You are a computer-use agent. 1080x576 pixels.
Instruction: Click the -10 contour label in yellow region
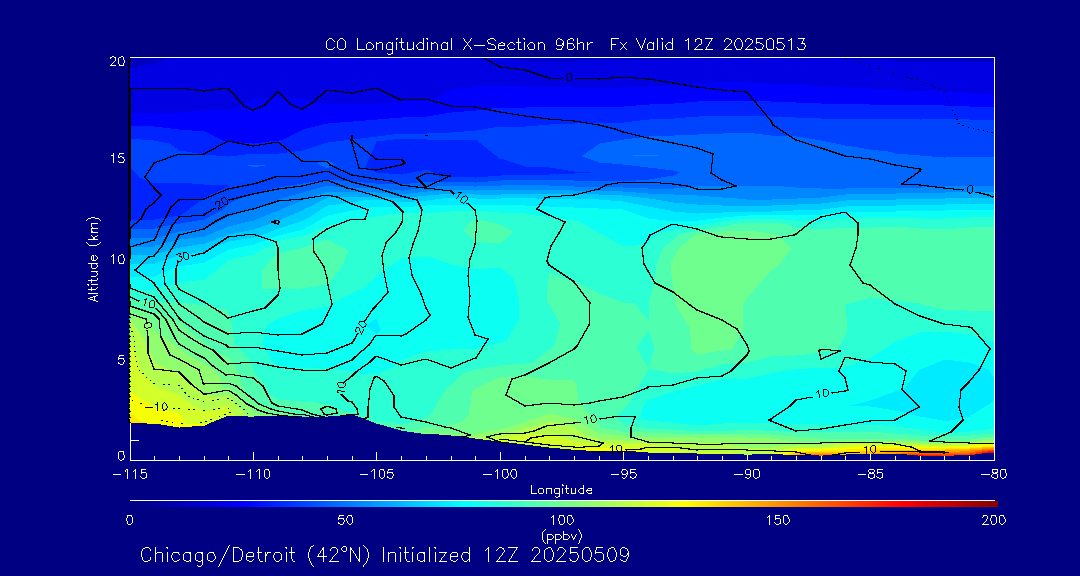tap(156, 408)
